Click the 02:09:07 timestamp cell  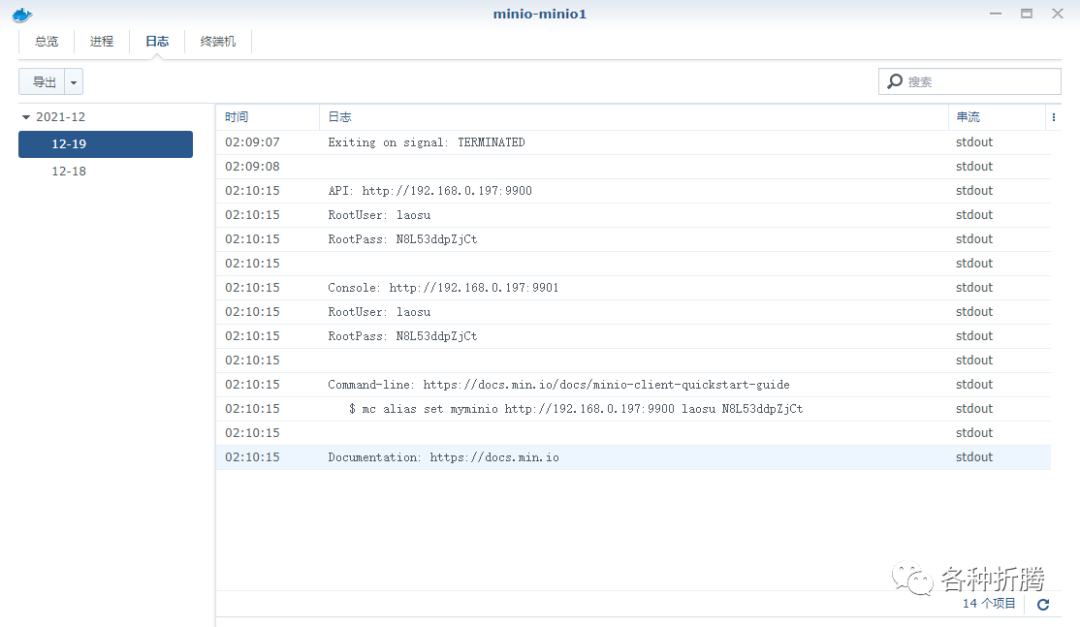coord(252,143)
